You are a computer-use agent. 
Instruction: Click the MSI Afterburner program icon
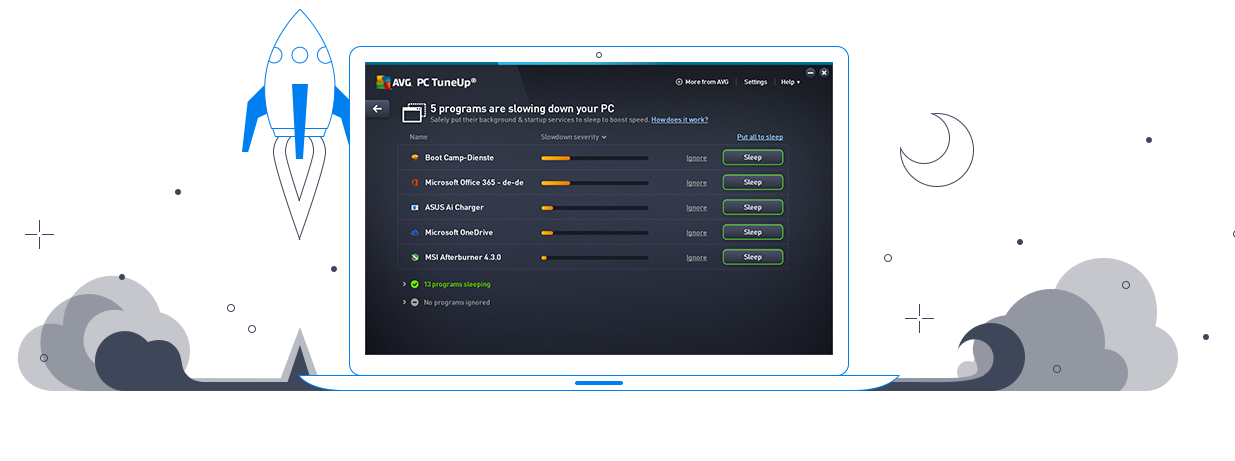click(x=414, y=258)
